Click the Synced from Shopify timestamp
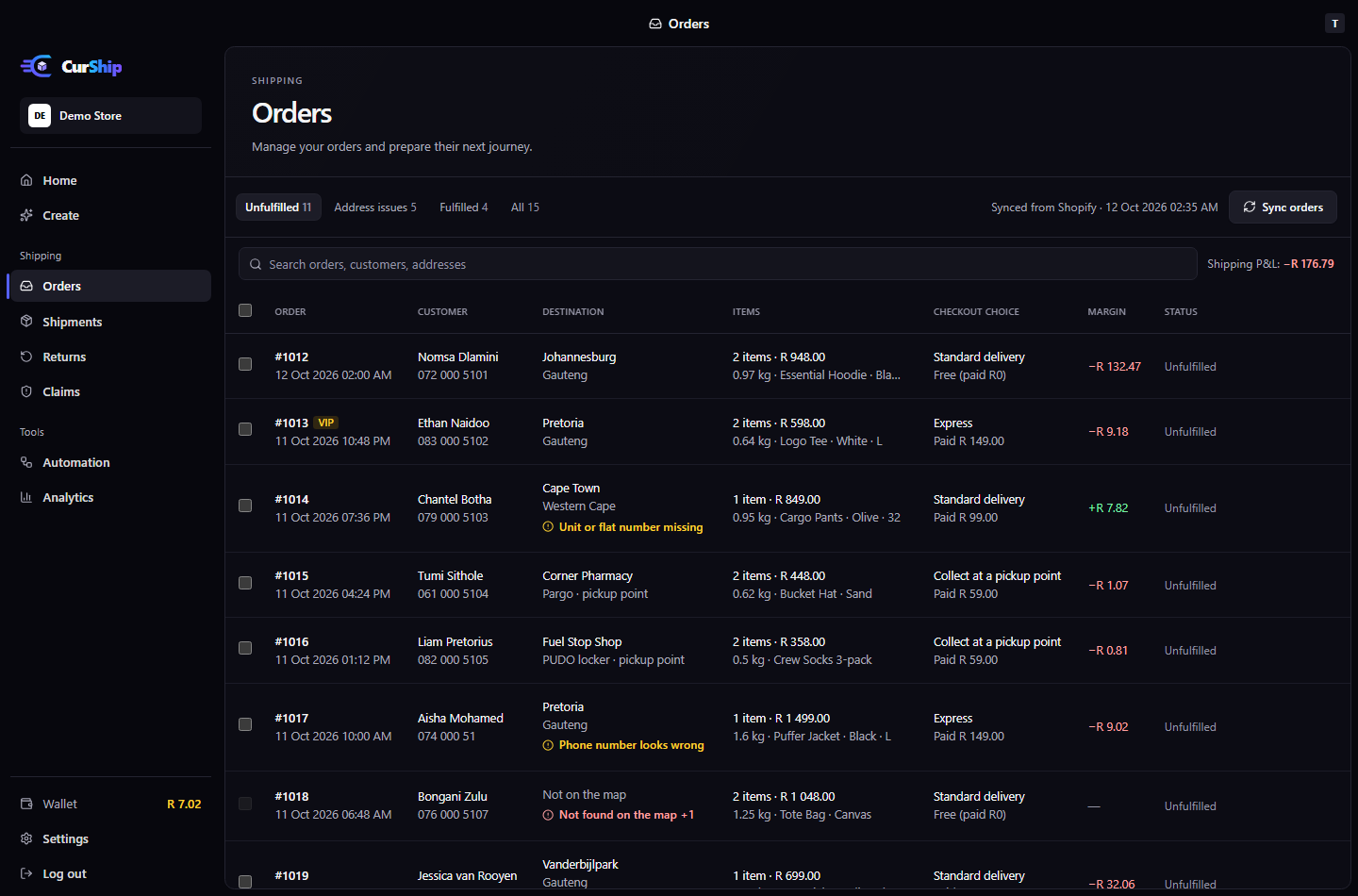 tap(1104, 207)
